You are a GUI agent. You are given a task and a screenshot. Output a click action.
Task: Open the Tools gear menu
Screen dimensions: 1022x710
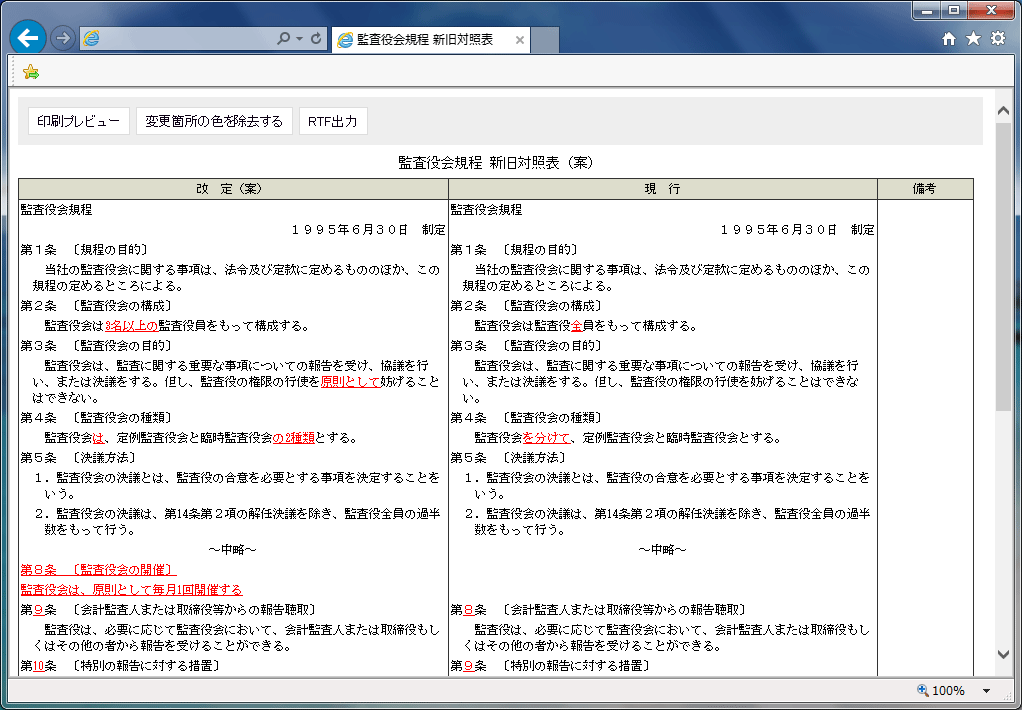coord(997,37)
